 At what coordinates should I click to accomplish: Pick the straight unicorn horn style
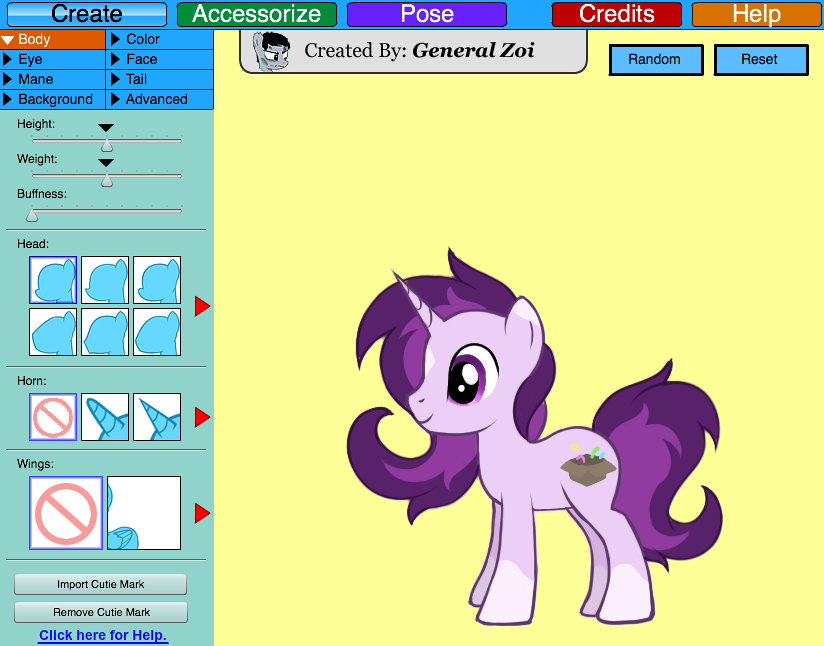pos(157,417)
